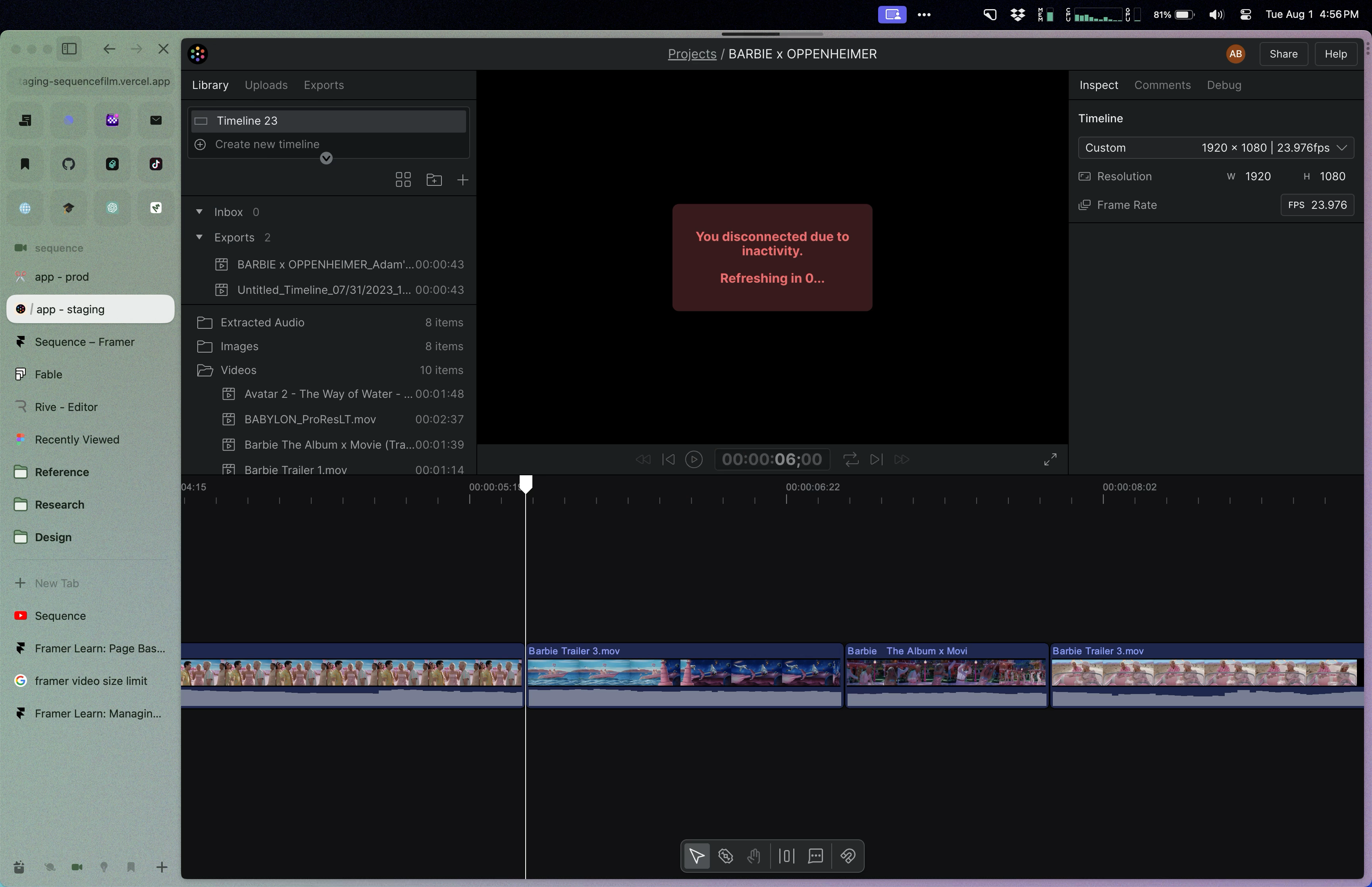This screenshot has width=1372, height=887.
Task: Click the Share button
Action: point(1283,54)
